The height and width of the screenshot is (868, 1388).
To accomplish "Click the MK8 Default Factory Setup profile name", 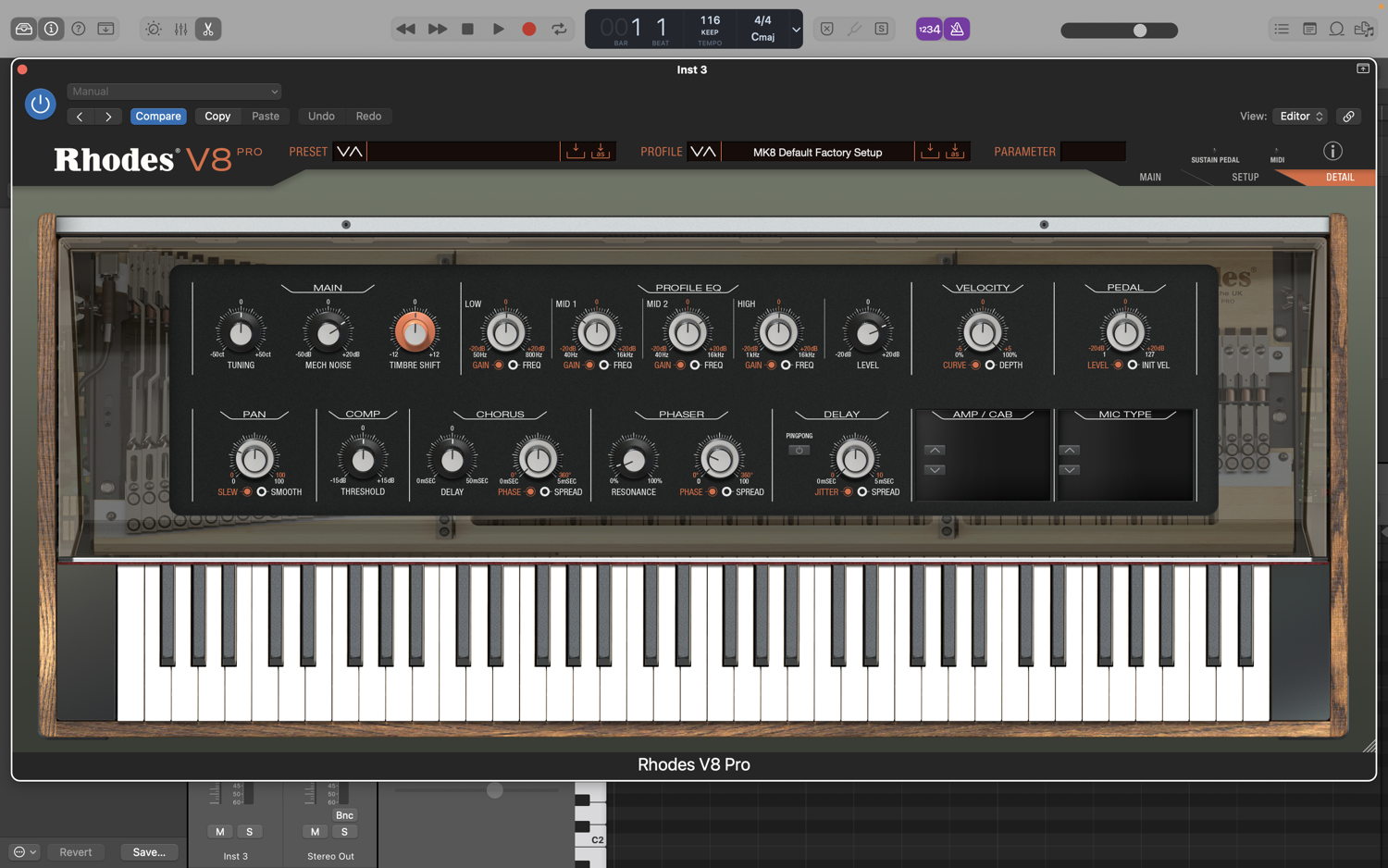I will click(818, 153).
